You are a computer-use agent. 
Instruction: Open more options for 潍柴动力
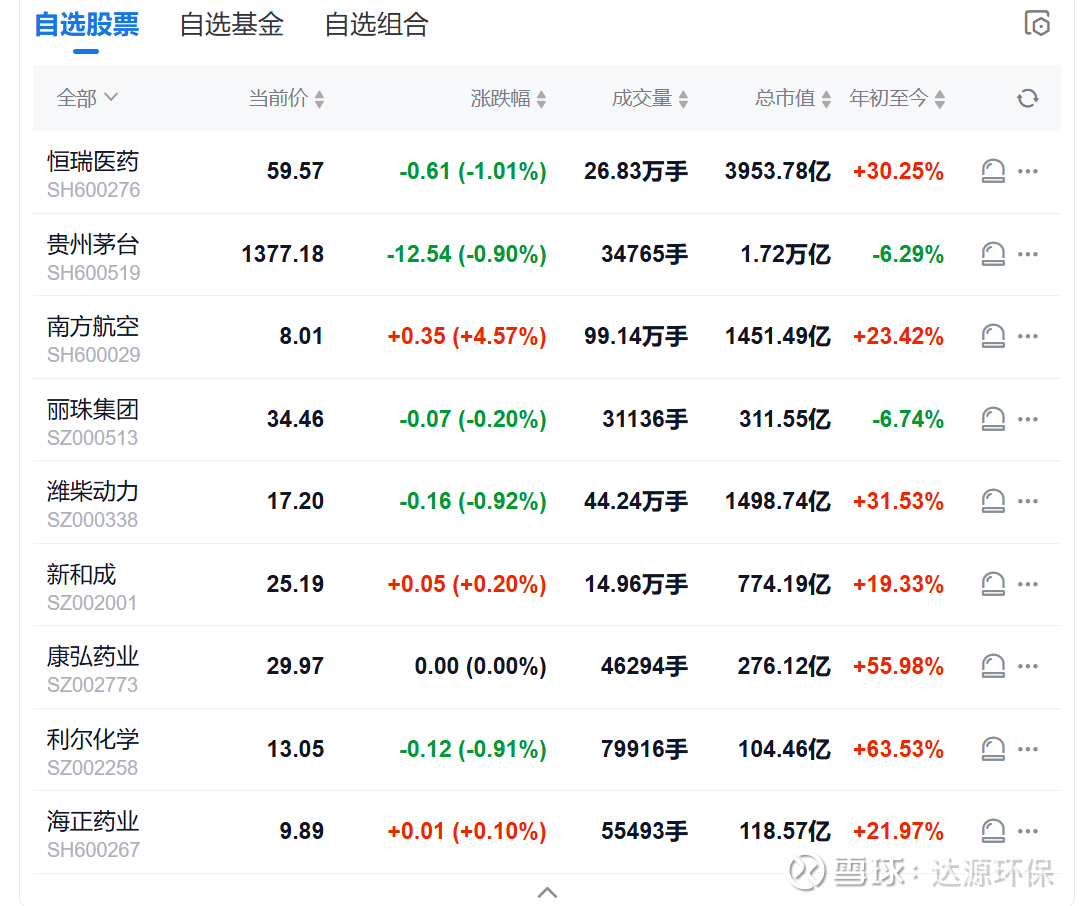tap(1028, 501)
